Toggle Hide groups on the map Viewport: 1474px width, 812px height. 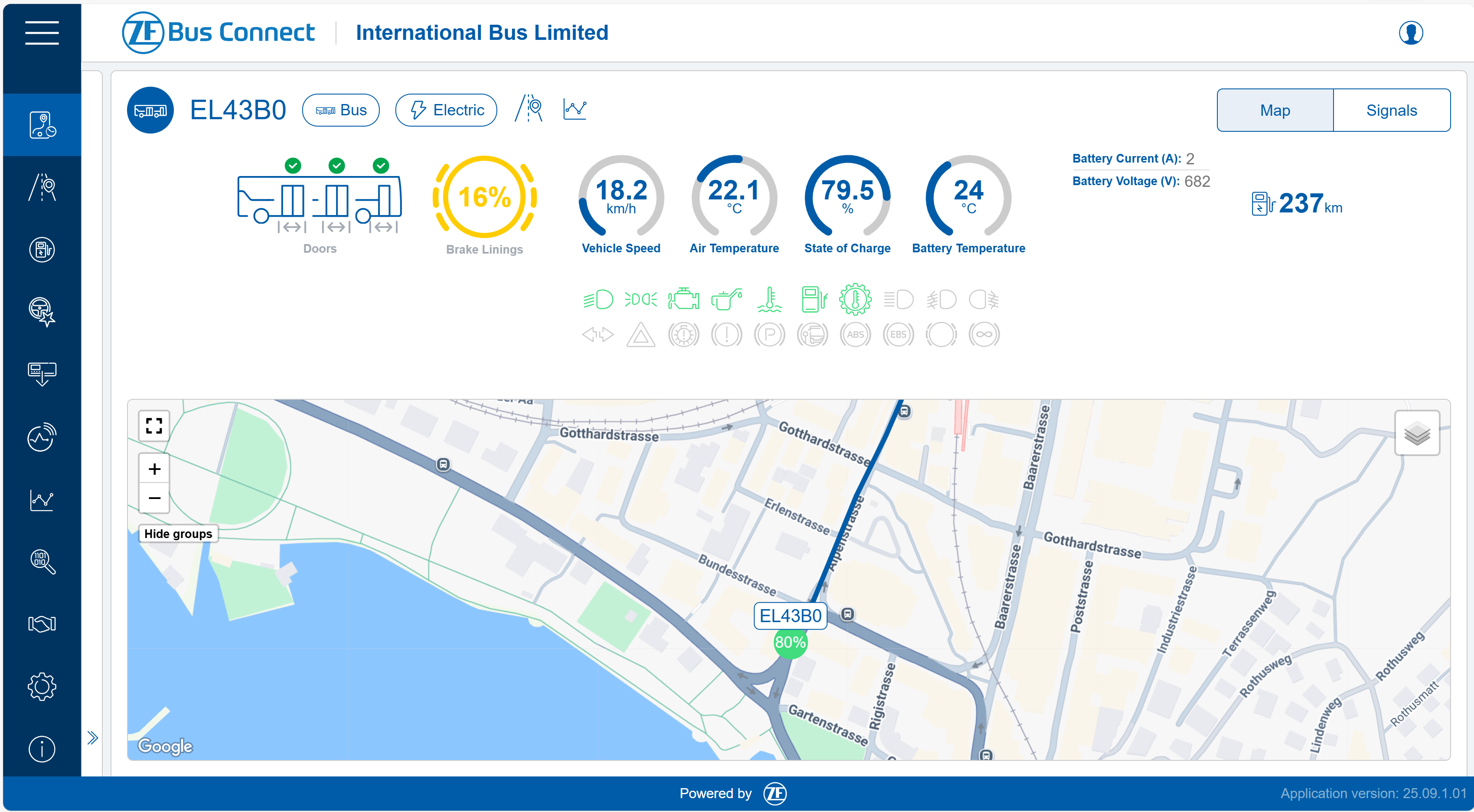178,533
